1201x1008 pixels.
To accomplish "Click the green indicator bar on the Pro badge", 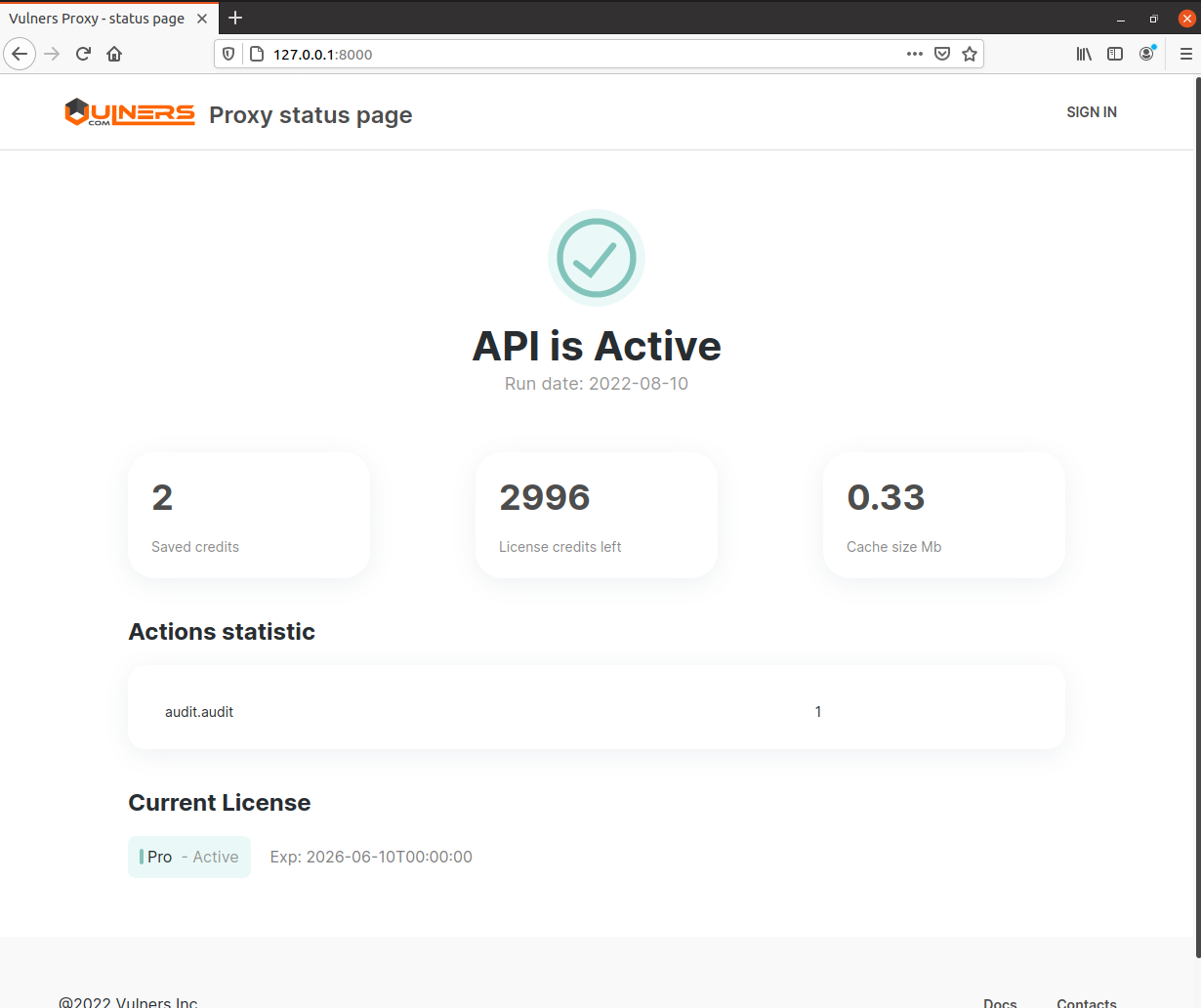I will point(140,857).
